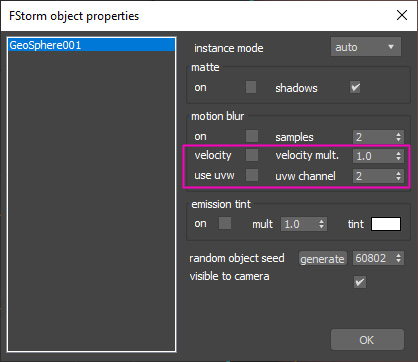Click the visible to camera label
Viewport: 418px width, 362px height.
click(229, 276)
